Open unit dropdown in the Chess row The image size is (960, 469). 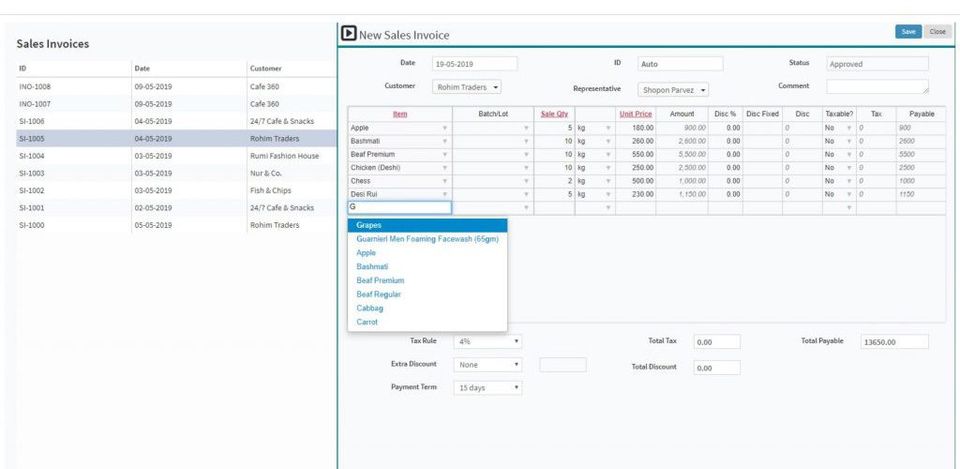[x=608, y=181]
